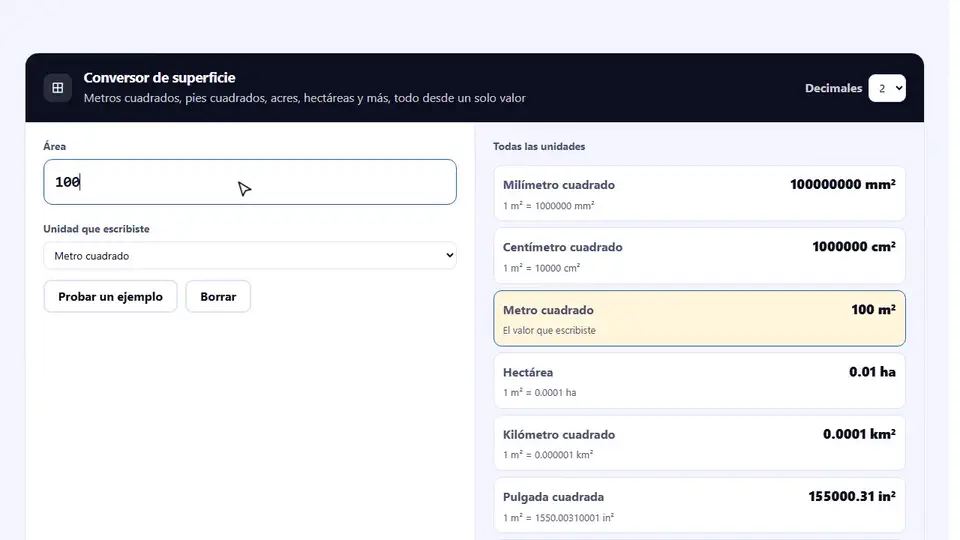Click the text El valor que escribiste

(x=549, y=330)
